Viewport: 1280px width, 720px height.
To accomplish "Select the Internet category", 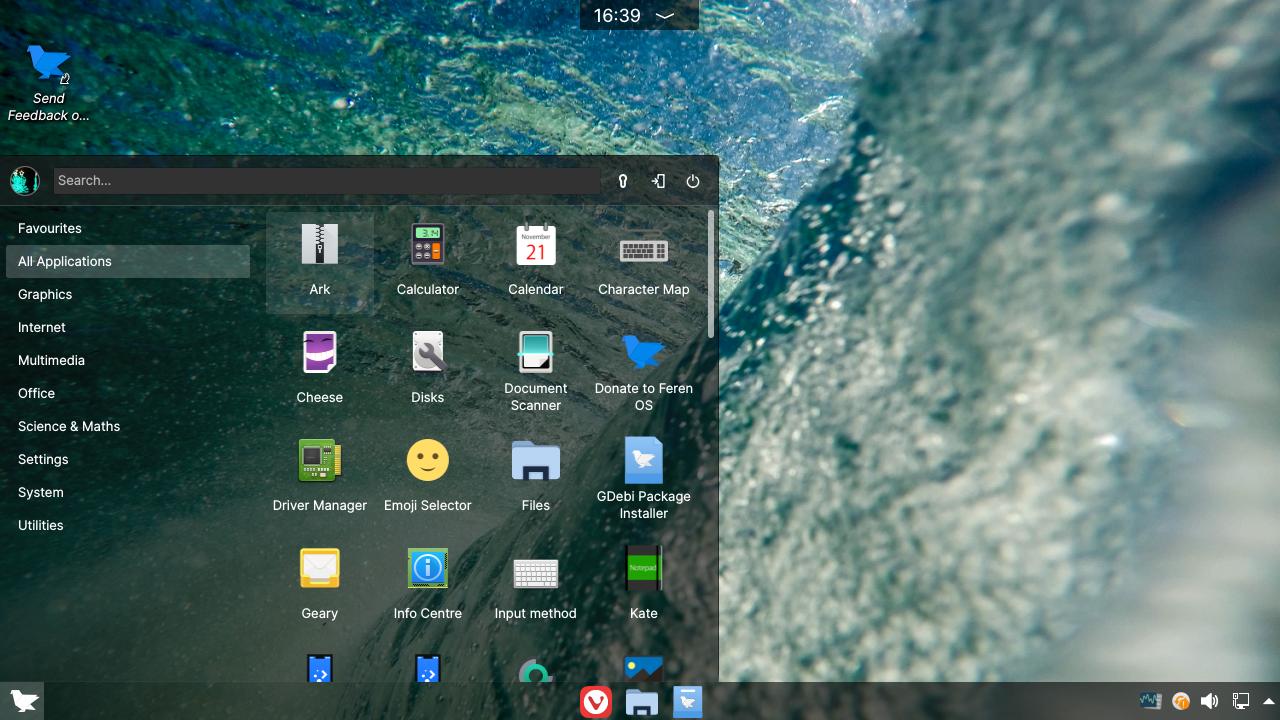I will (x=128, y=327).
